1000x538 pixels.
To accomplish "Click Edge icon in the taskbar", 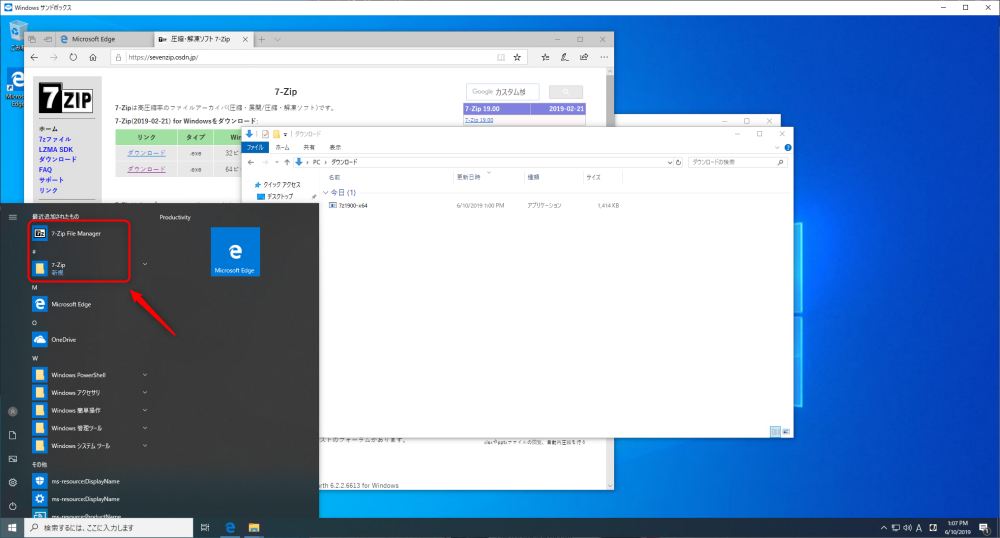I will [x=230, y=528].
